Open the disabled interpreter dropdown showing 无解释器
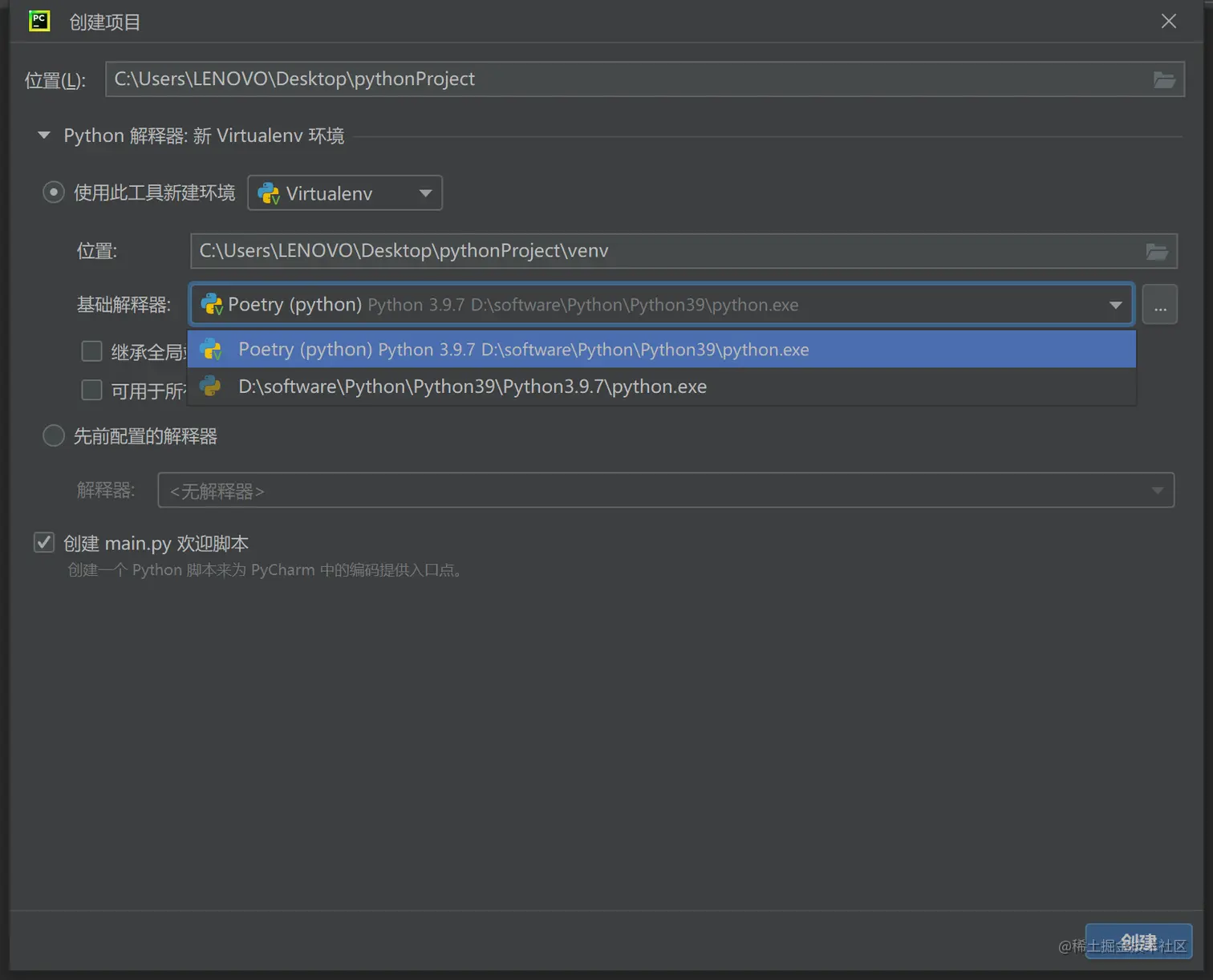This screenshot has width=1213, height=980. pos(666,490)
